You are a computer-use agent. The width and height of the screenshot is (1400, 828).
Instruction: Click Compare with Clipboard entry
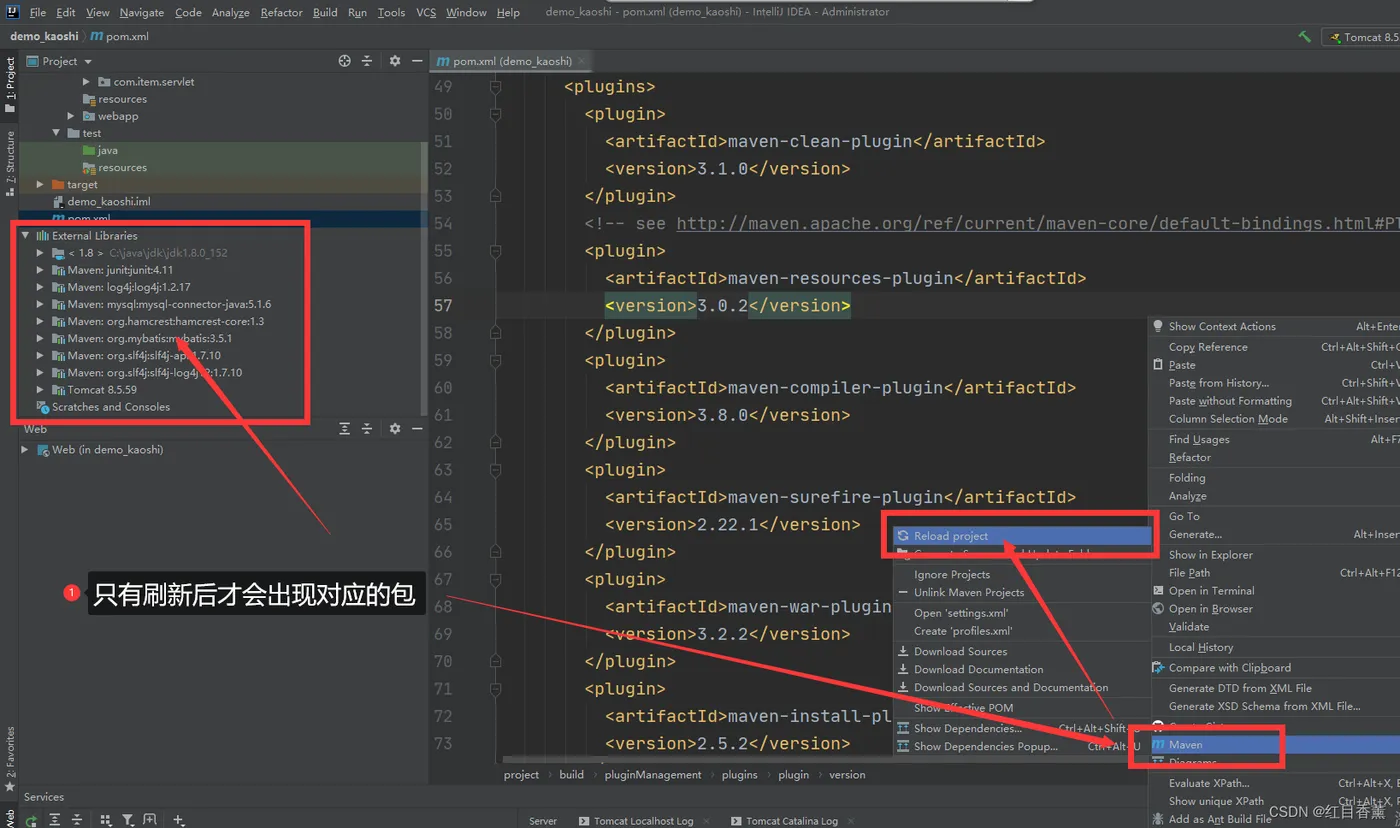coord(1229,667)
